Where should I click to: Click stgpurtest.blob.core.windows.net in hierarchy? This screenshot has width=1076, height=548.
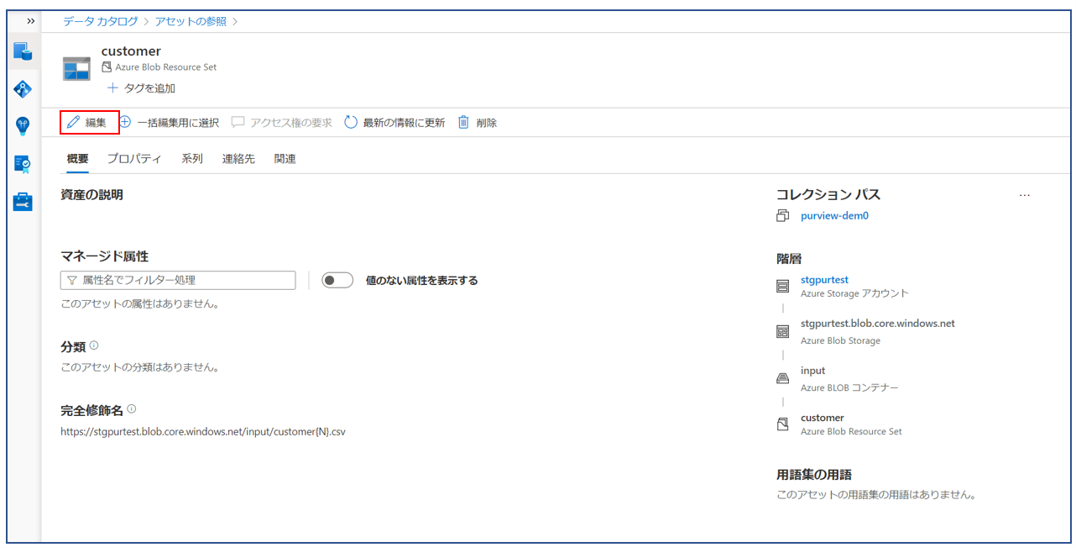[x=878, y=323]
